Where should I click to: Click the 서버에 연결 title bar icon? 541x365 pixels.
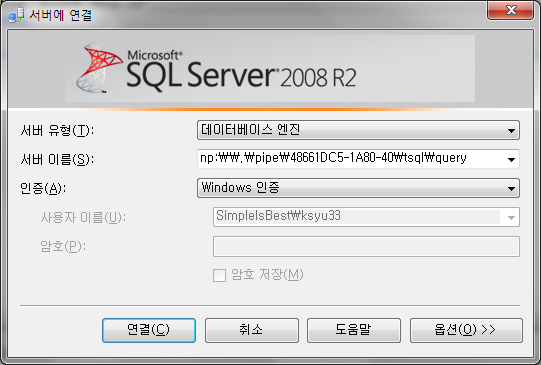[x=16, y=15]
